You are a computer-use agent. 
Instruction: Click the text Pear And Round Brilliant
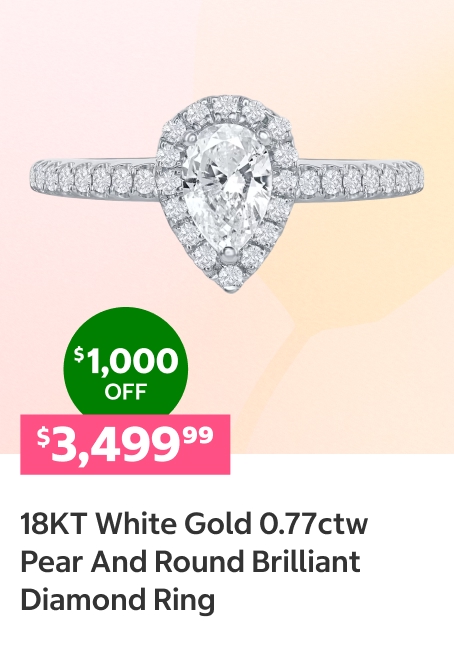190,562
